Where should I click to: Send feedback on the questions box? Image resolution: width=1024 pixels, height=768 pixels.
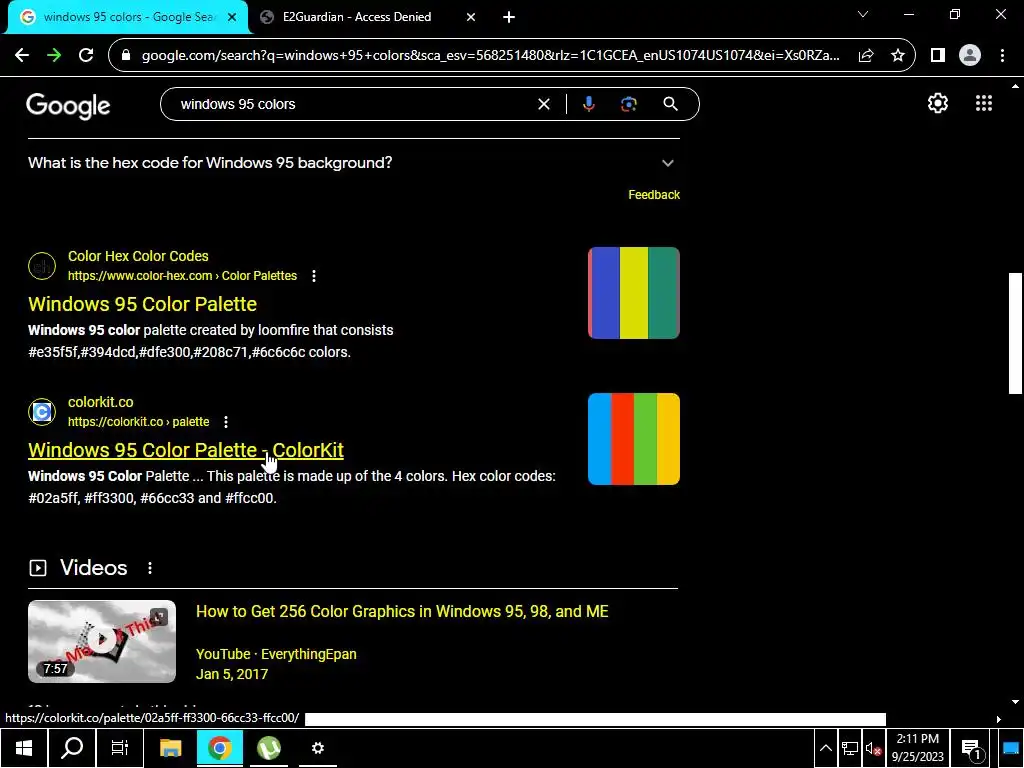pos(654,195)
